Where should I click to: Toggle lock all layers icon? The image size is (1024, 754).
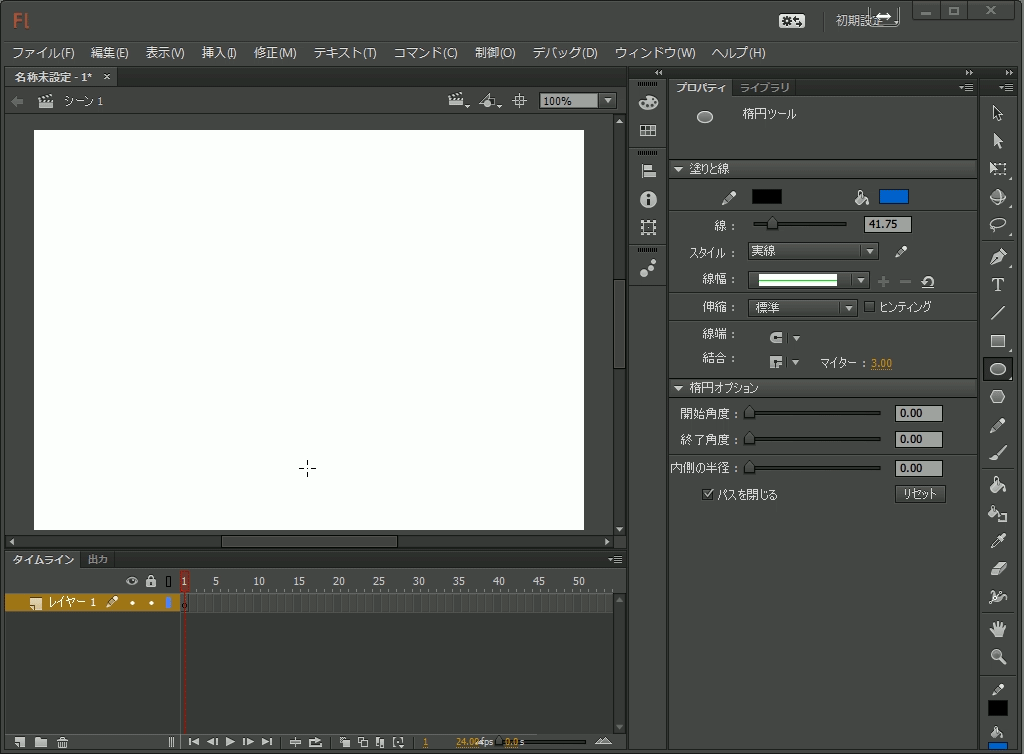click(151, 580)
